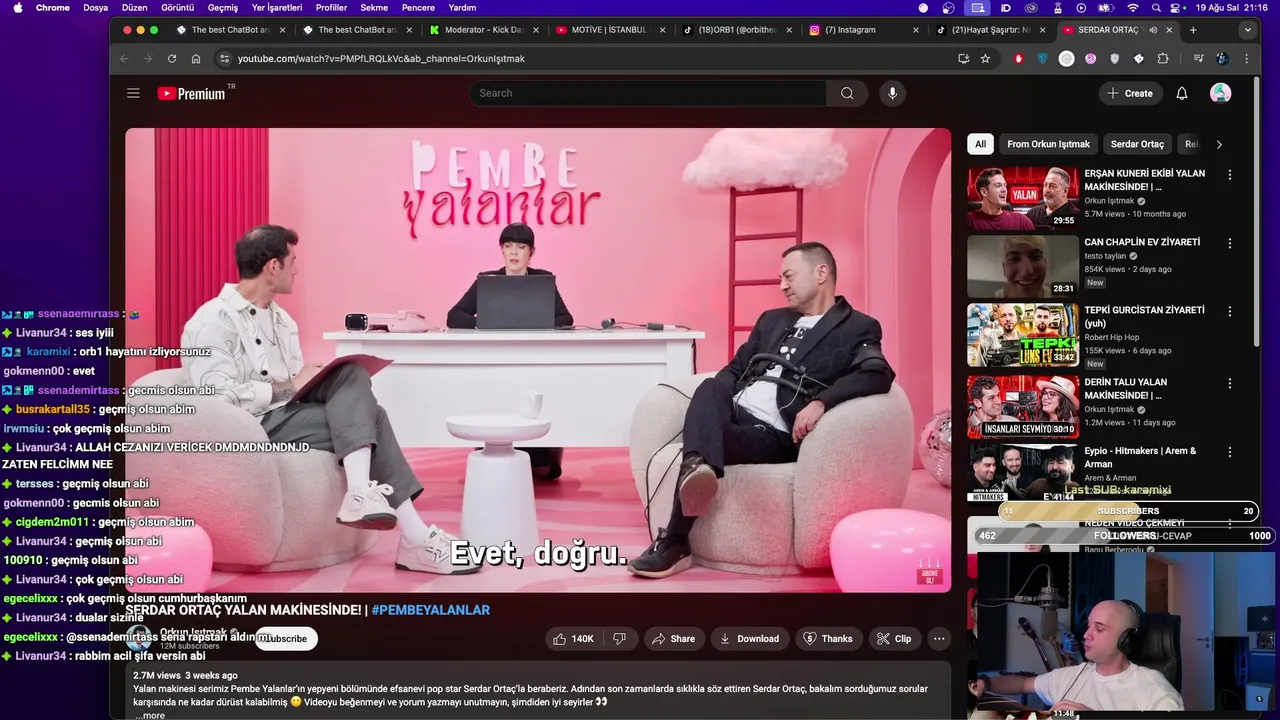View site information icon in address bar

[224, 58]
